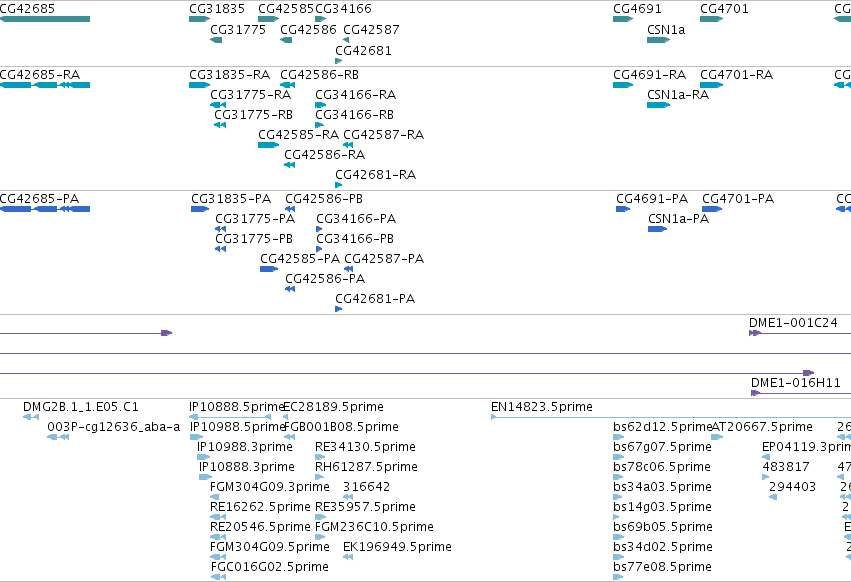Select protein label CG42586-PB
The width and height of the screenshot is (851, 582).
pos(324,198)
